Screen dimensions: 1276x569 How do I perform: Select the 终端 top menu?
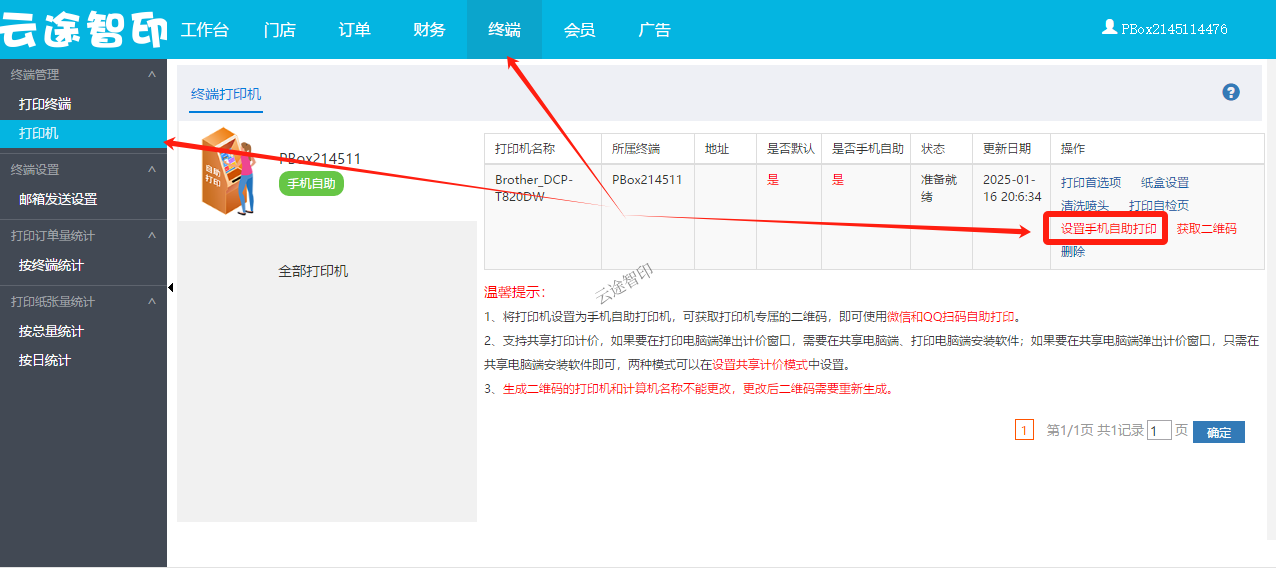[x=504, y=30]
